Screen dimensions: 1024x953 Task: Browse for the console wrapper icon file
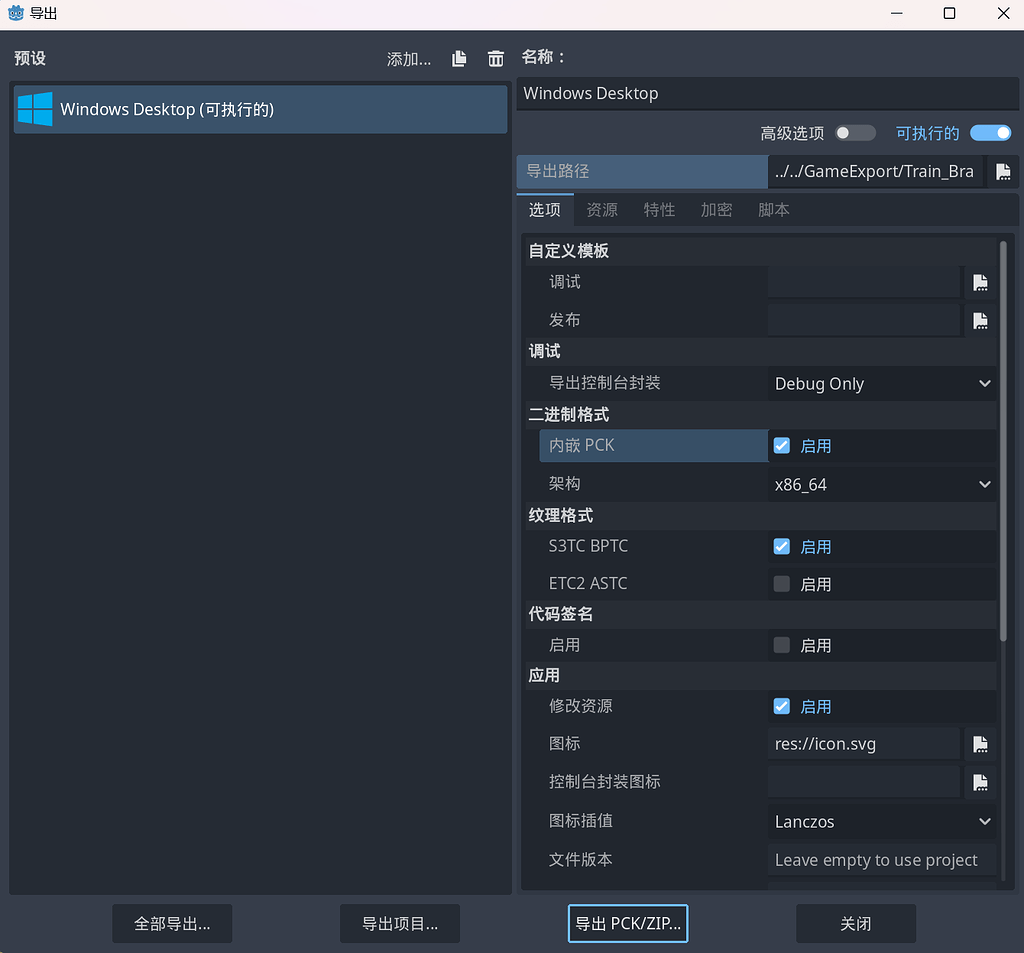(981, 781)
